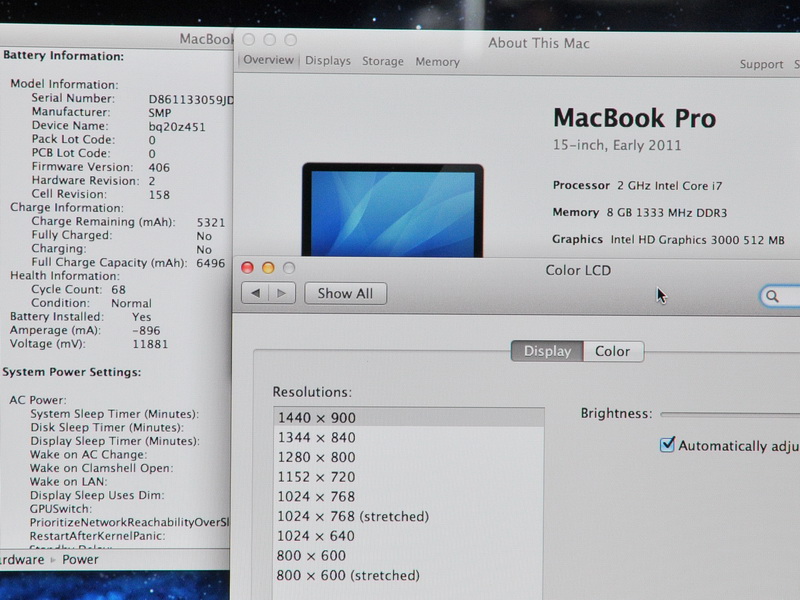
Task: Click the Condition value Normal
Action: tap(132, 303)
